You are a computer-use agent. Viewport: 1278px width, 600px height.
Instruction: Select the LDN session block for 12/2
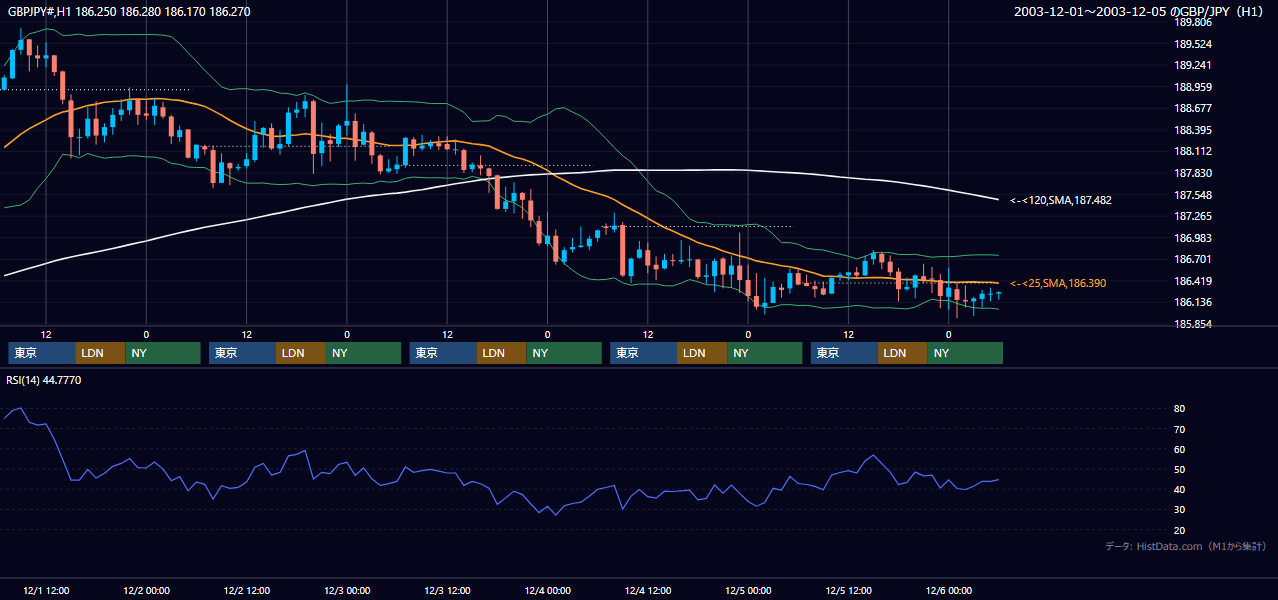[x=302, y=353]
